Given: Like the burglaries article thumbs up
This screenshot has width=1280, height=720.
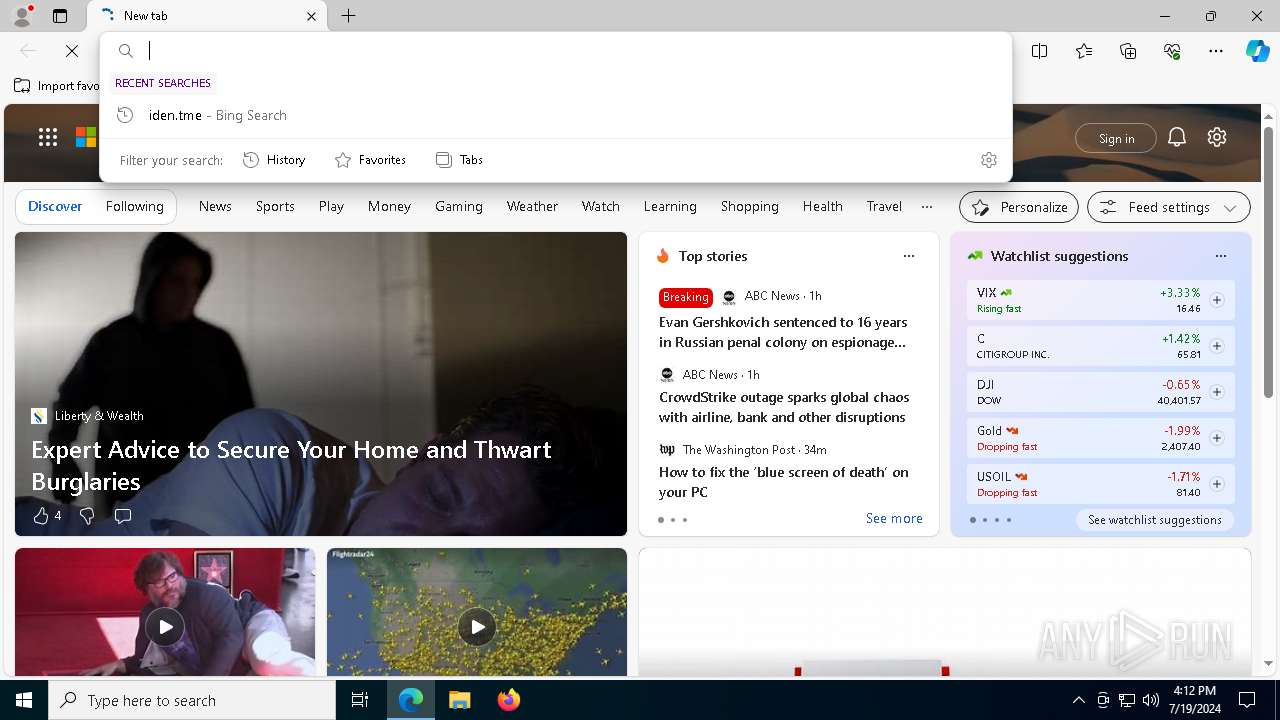Looking at the screenshot, I should [x=41, y=516].
